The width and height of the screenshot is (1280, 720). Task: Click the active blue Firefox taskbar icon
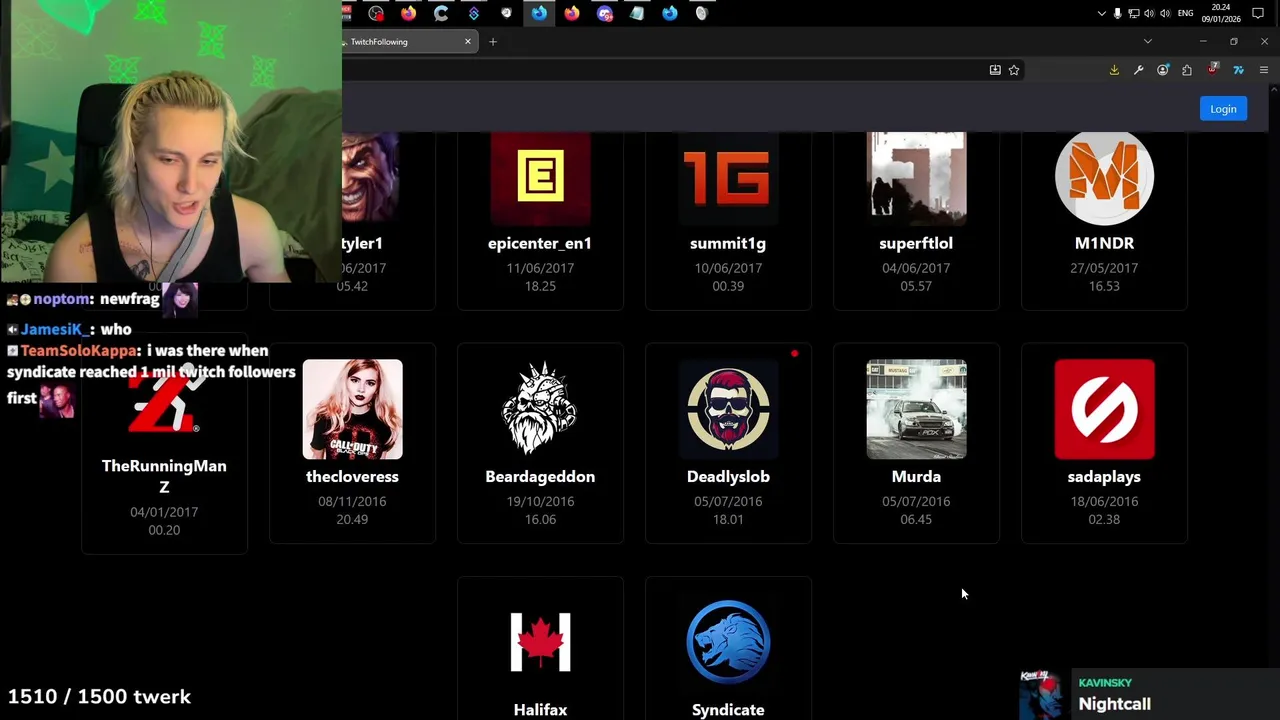pos(539,13)
